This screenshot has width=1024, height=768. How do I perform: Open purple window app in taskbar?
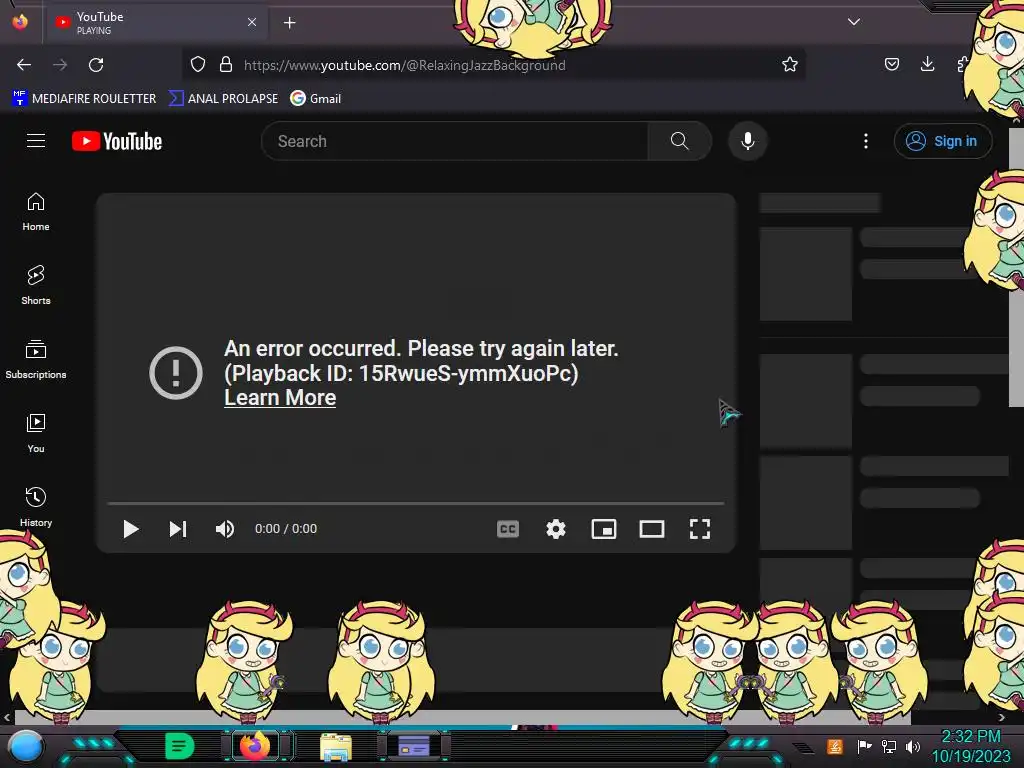click(x=413, y=746)
